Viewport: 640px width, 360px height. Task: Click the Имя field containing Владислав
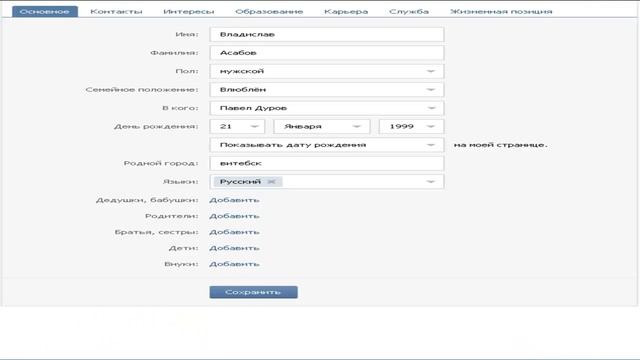tap(327, 34)
